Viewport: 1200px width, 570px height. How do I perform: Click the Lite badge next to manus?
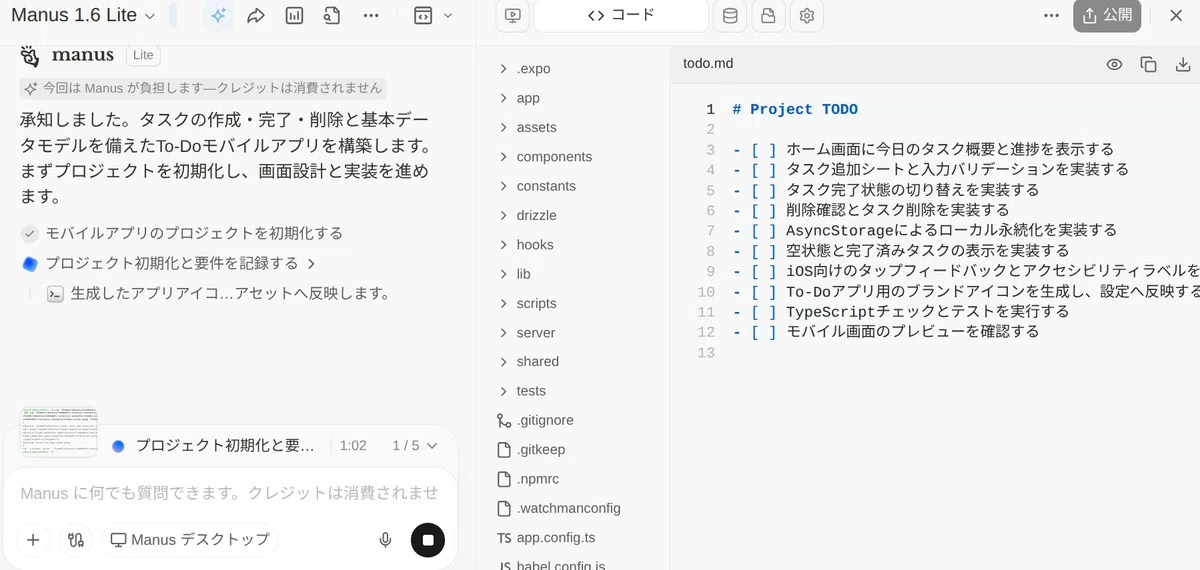[x=144, y=55]
